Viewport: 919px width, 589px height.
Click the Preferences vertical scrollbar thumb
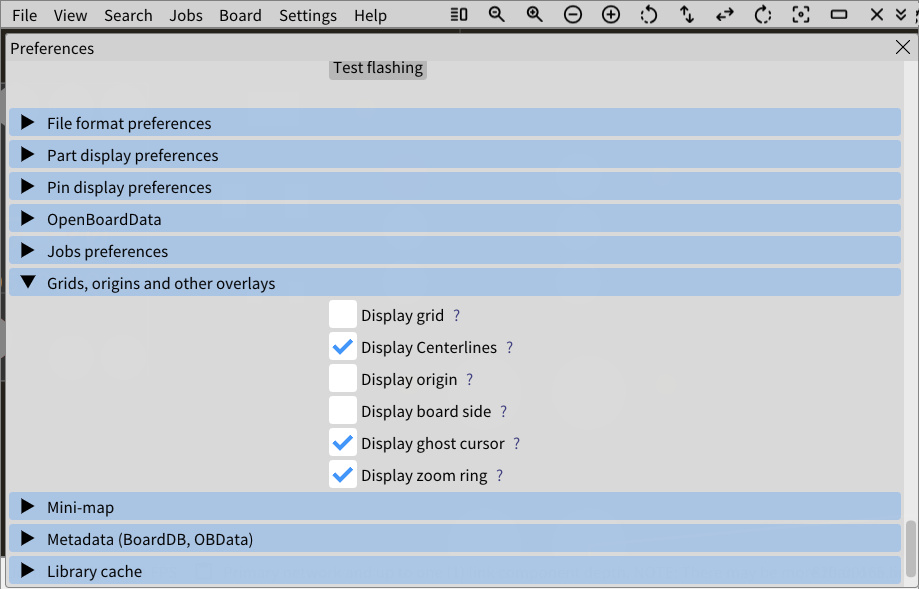pos(910,548)
